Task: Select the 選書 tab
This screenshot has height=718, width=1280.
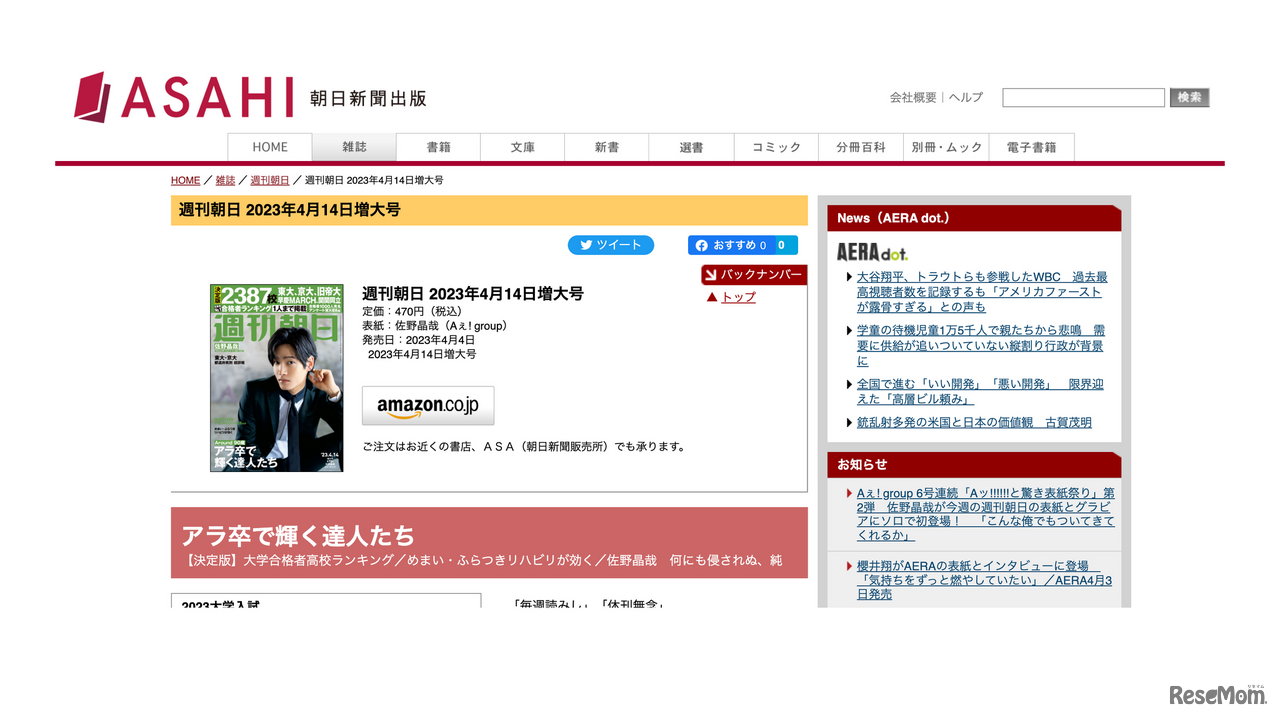Action: point(691,147)
